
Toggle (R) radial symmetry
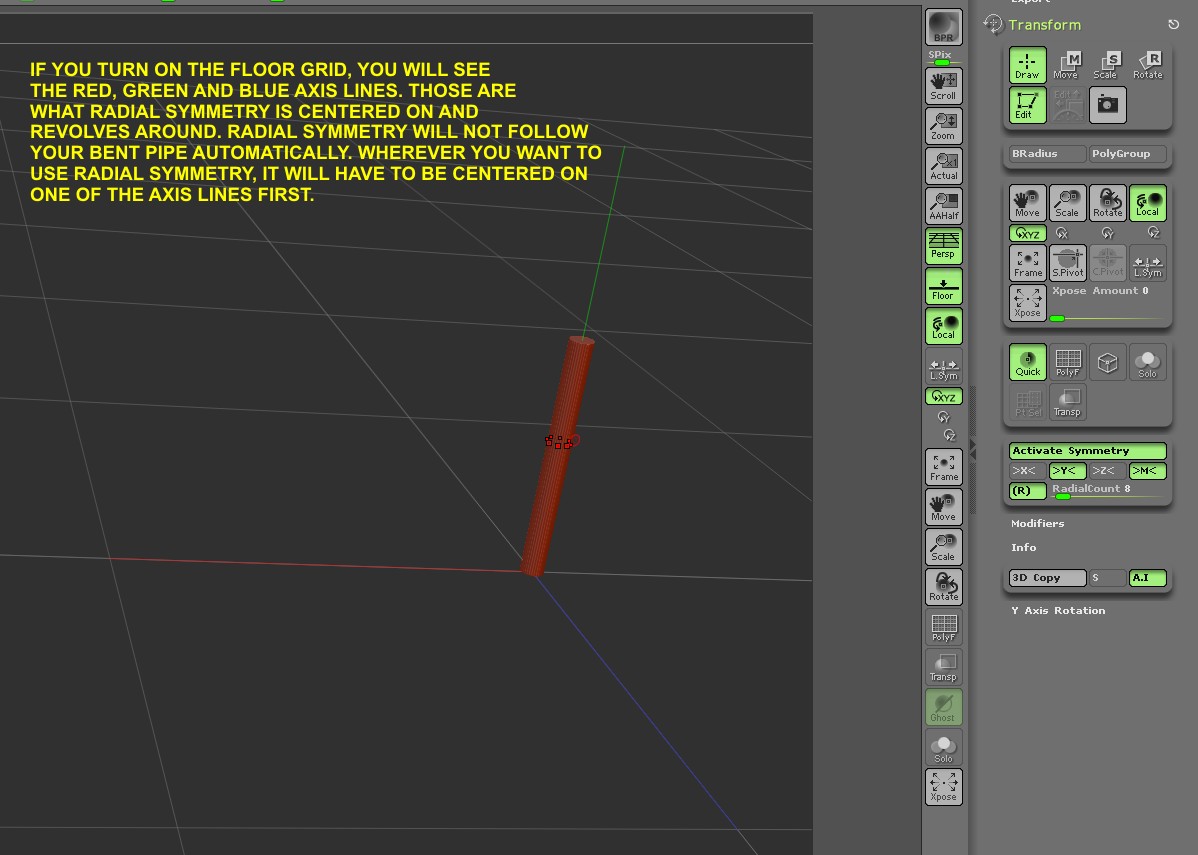click(x=1027, y=491)
